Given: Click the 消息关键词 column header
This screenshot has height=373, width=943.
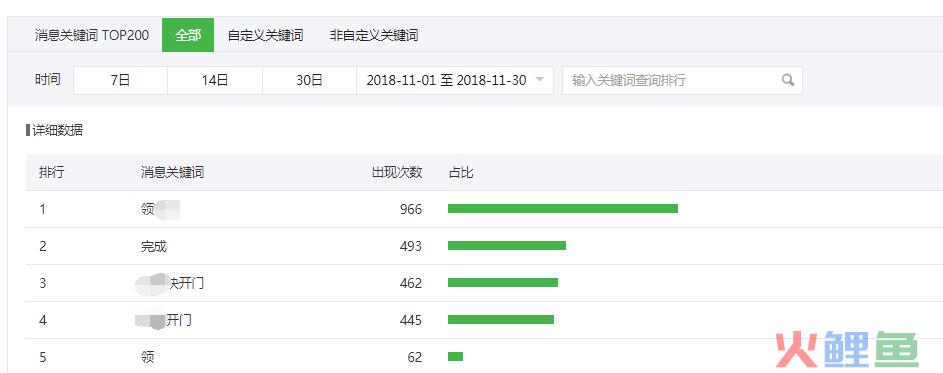Looking at the screenshot, I should 172,173.
